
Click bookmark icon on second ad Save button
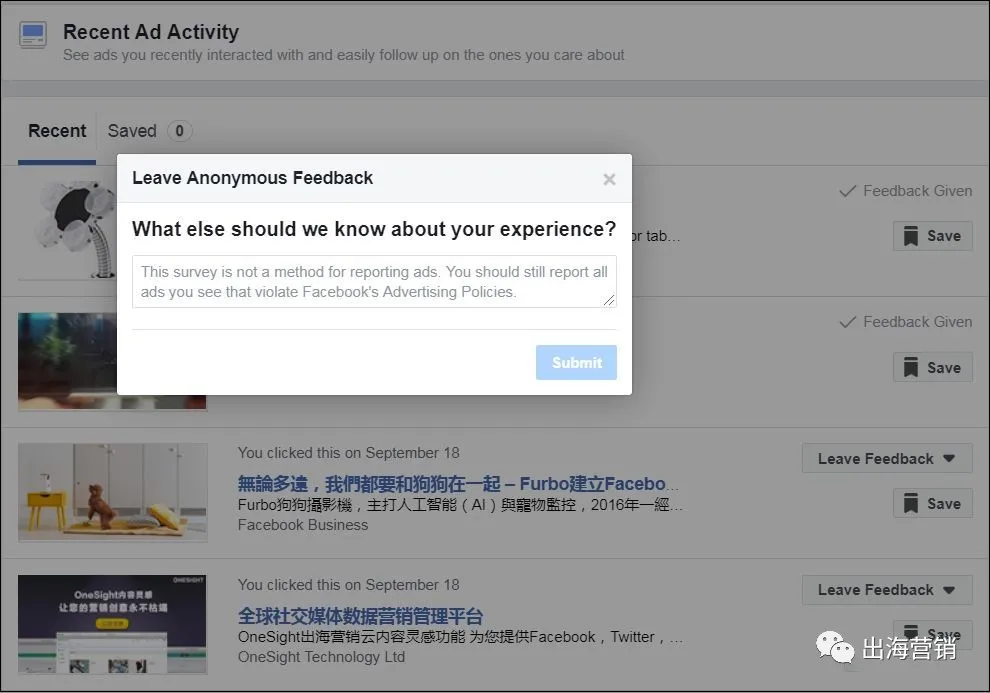point(910,367)
